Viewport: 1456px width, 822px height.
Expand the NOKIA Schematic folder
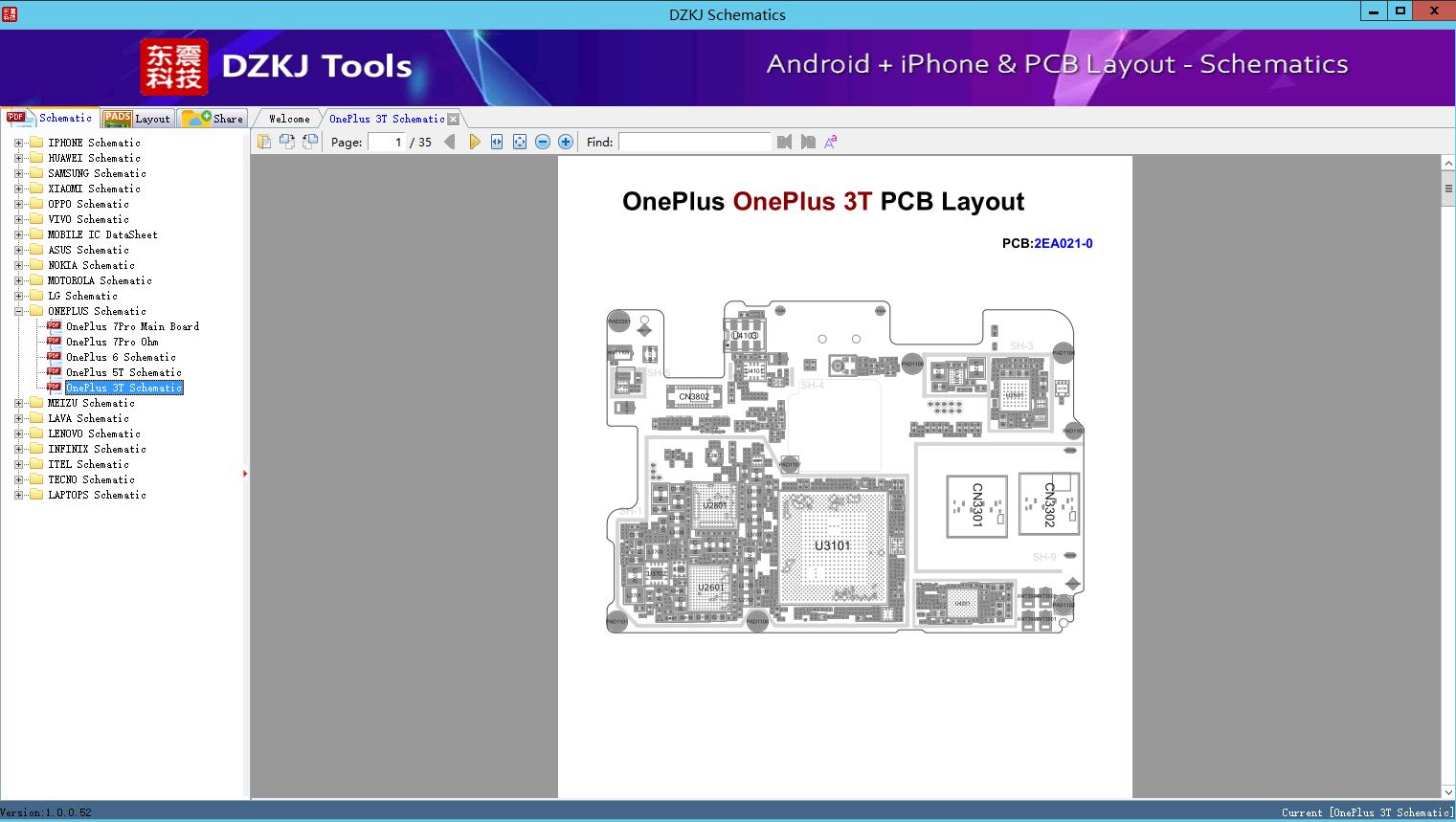point(18,265)
